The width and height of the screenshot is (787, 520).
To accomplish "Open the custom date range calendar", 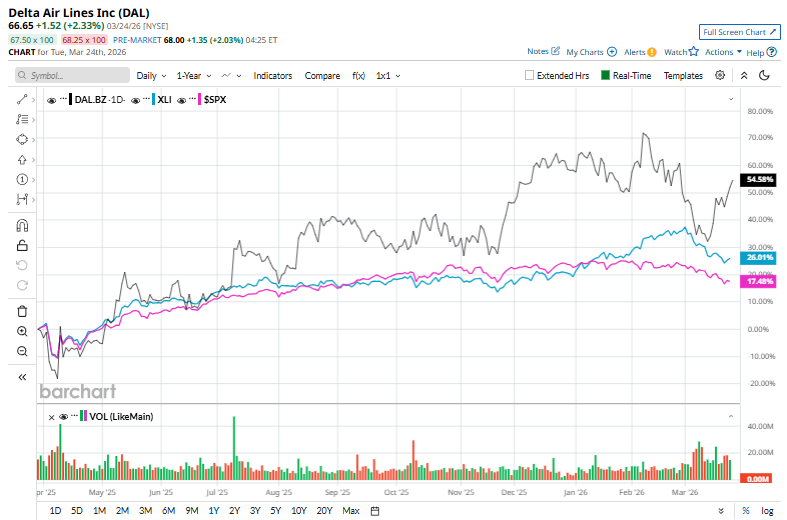I will click(374, 511).
